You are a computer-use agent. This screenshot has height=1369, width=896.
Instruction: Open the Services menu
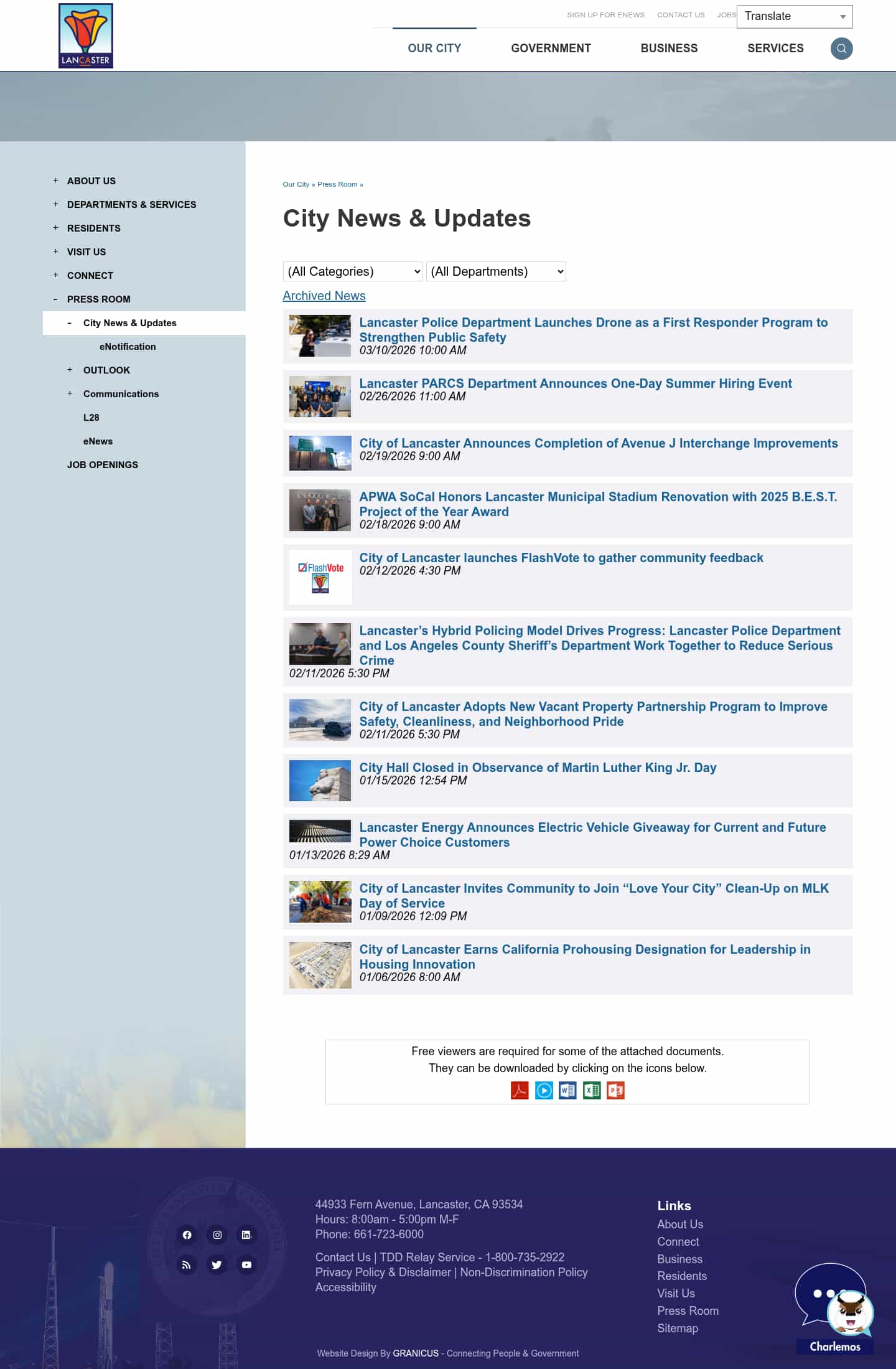(775, 49)
